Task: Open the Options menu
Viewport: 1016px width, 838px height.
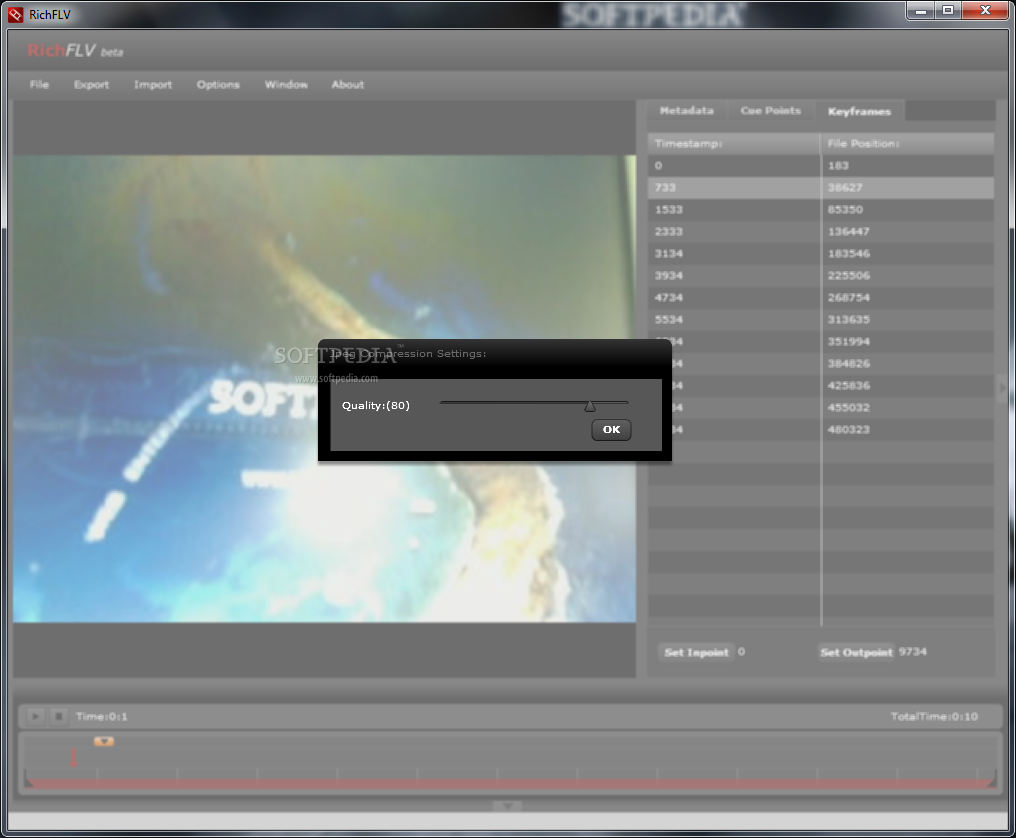Action: click(x=218, y=84)
